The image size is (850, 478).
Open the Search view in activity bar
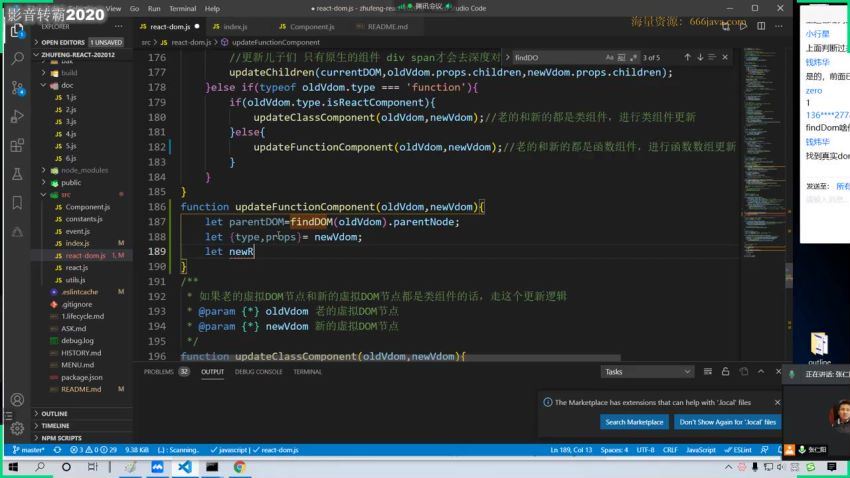pyautogui.click(x=17, y=59)
